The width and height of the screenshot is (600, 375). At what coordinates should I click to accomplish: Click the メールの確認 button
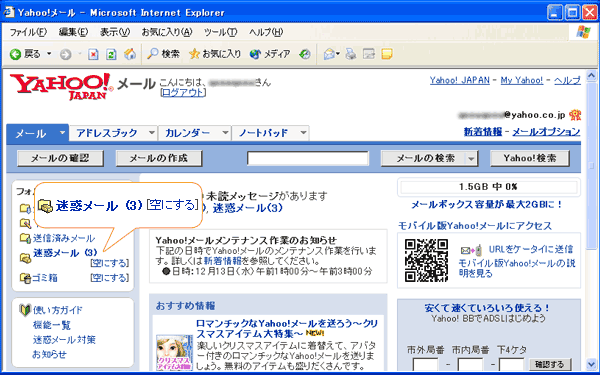click(x=60, y=158)
